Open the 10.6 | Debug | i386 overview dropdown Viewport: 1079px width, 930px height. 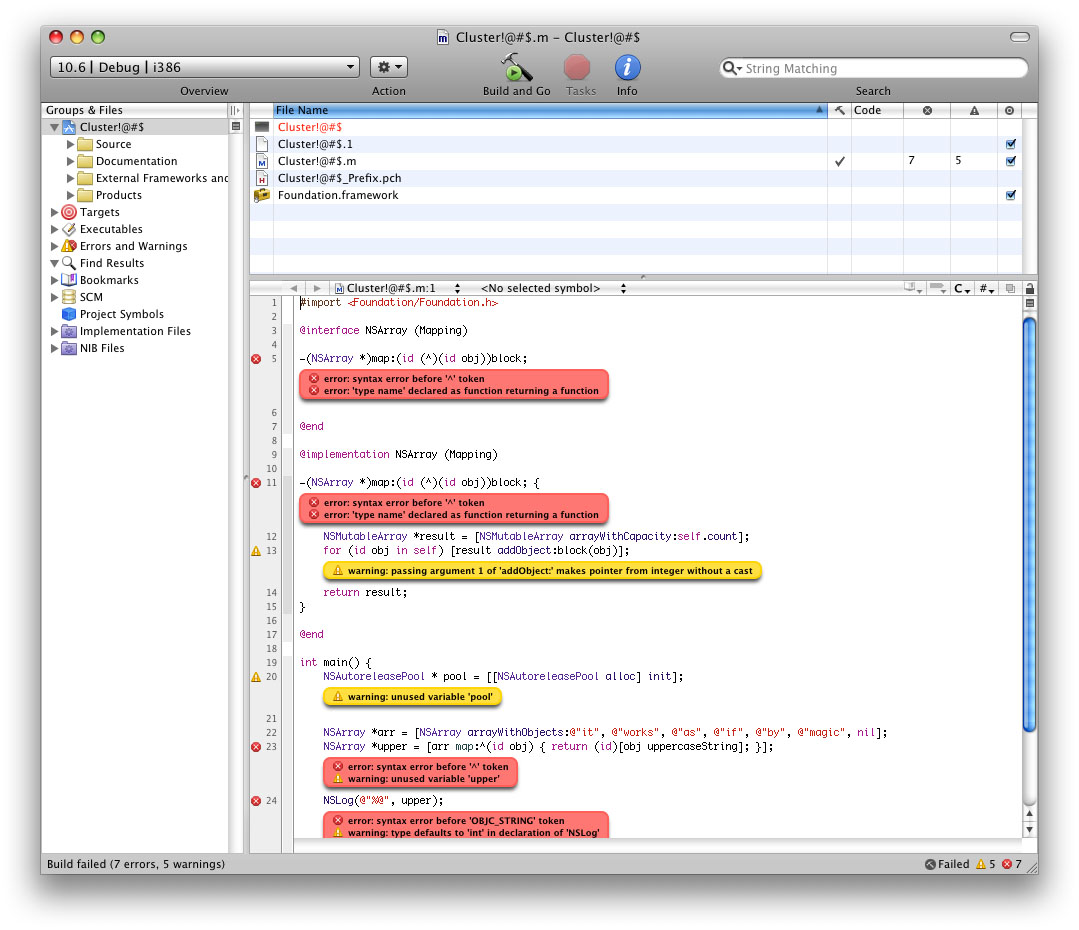pyautogui.click(x=204, y=67)
